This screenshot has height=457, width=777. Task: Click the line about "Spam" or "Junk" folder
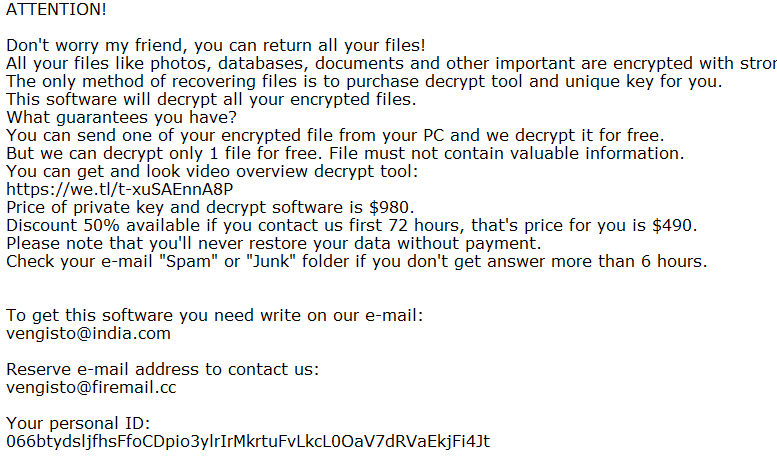(356, 261)
